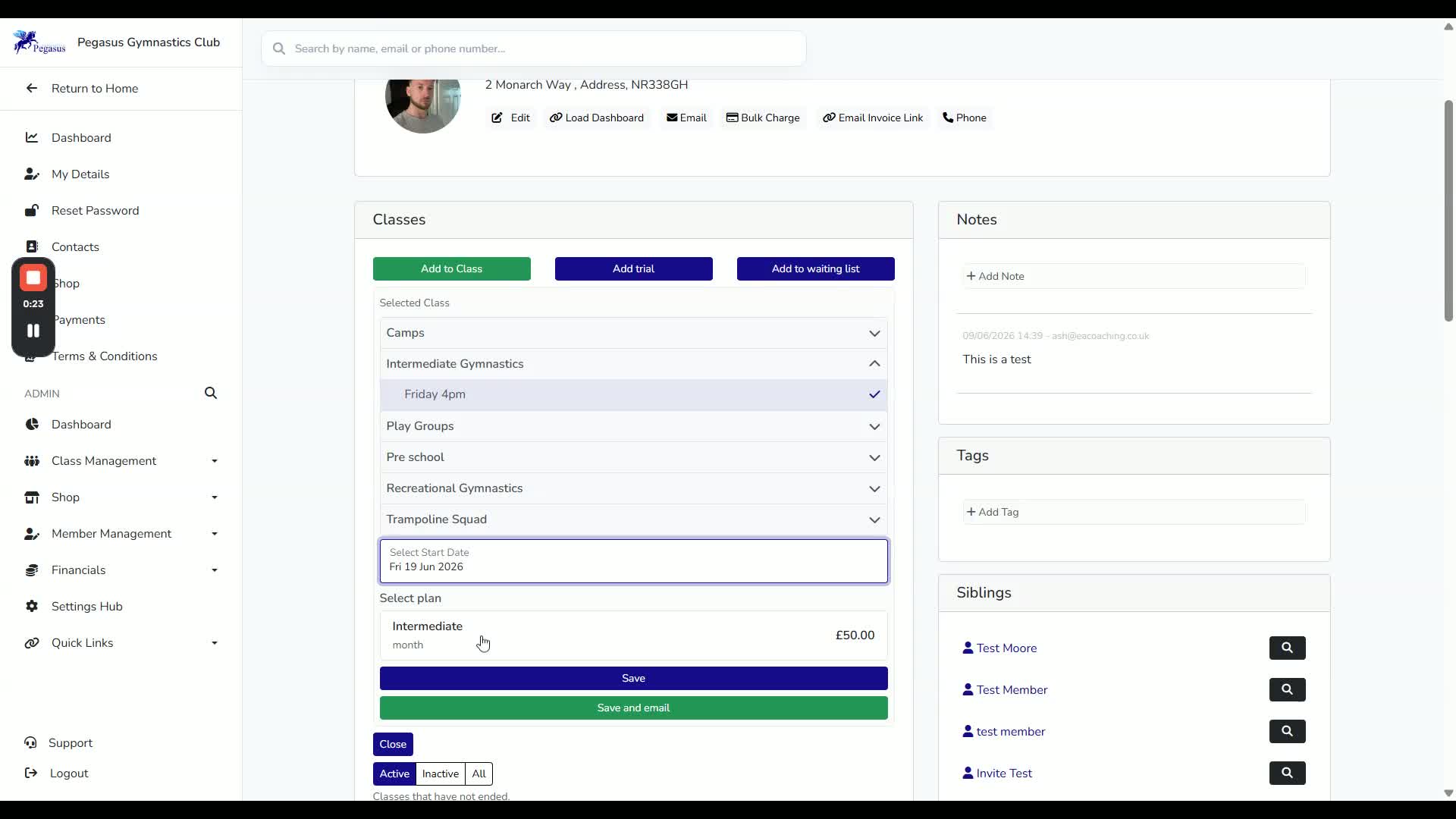Switch class filter to Inactive
This screenshot has height=819, width=1456.
coord(440,773)
